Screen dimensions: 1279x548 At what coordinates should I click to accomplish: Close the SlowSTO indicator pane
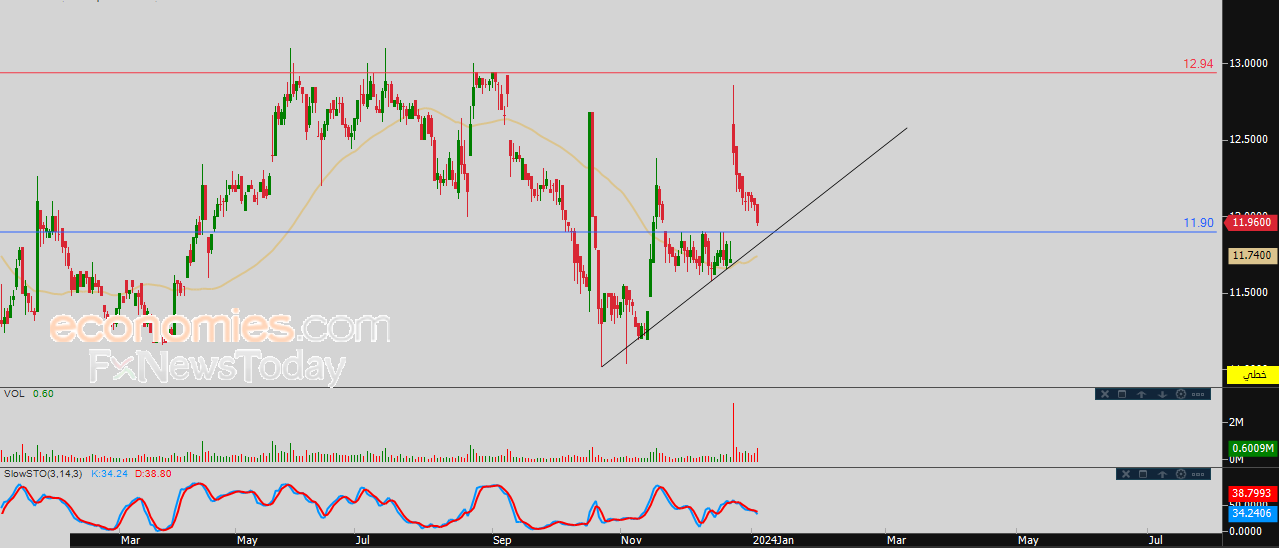click(1126, 474)
